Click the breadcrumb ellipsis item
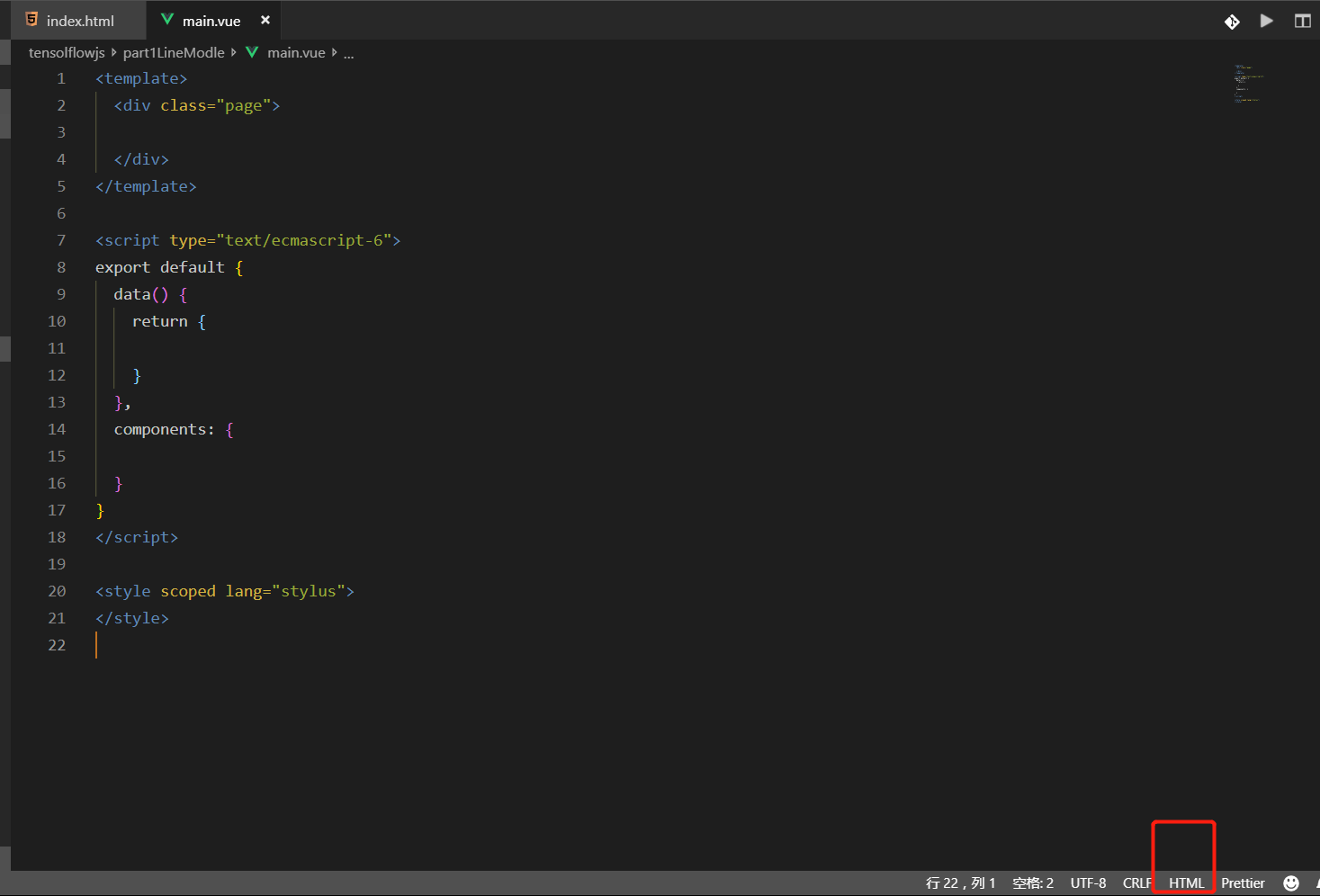This screenshot has width=1320, height=896. pos(348,53)
